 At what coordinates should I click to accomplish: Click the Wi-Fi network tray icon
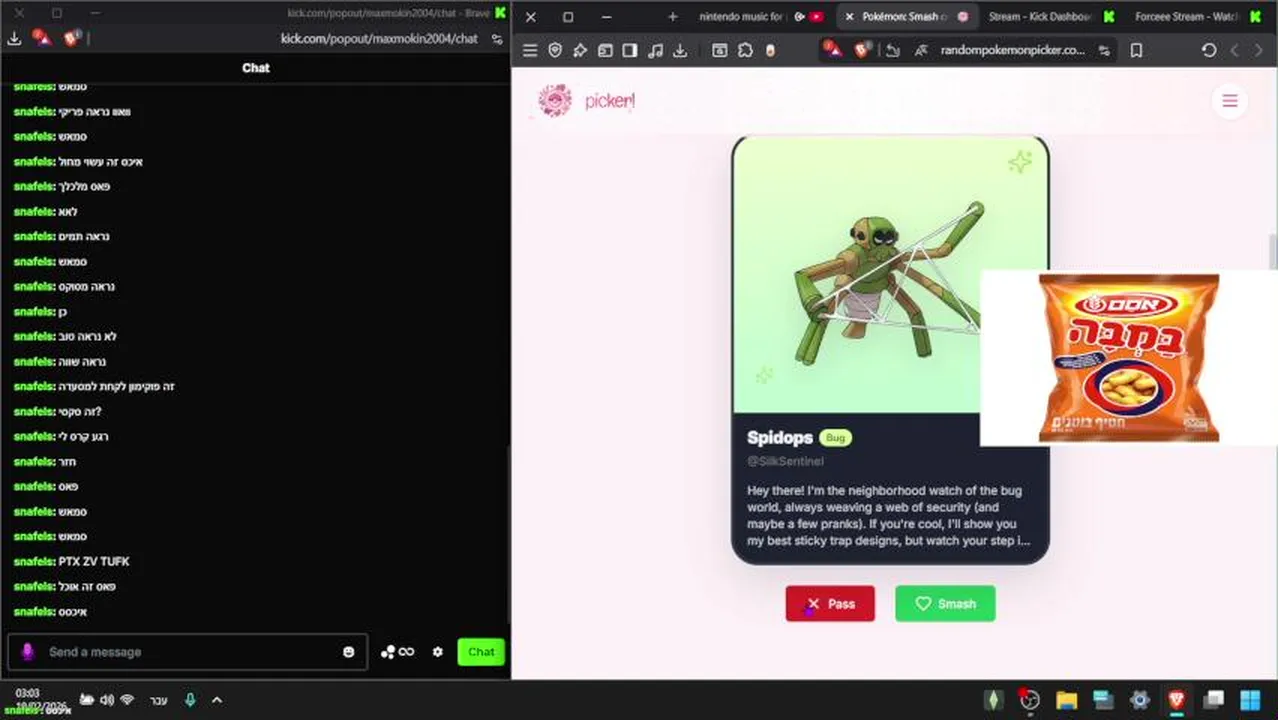pyautogui.click(x=127, y=700)
